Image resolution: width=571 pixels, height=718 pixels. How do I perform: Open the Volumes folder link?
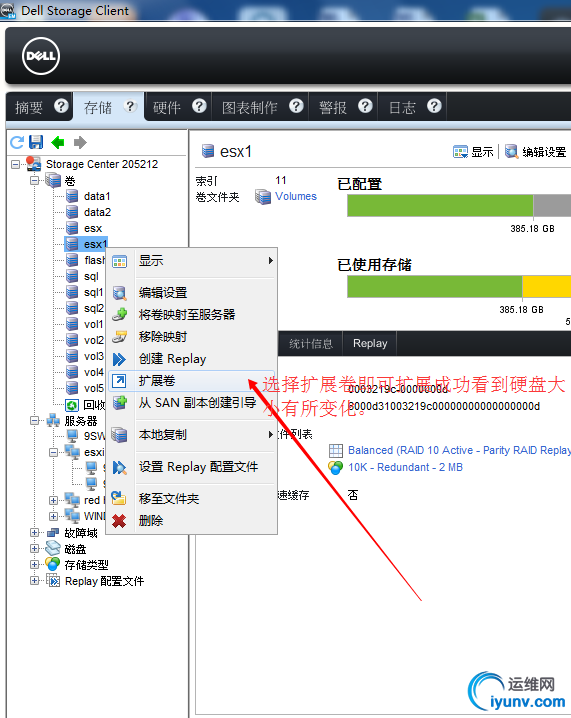296,196
